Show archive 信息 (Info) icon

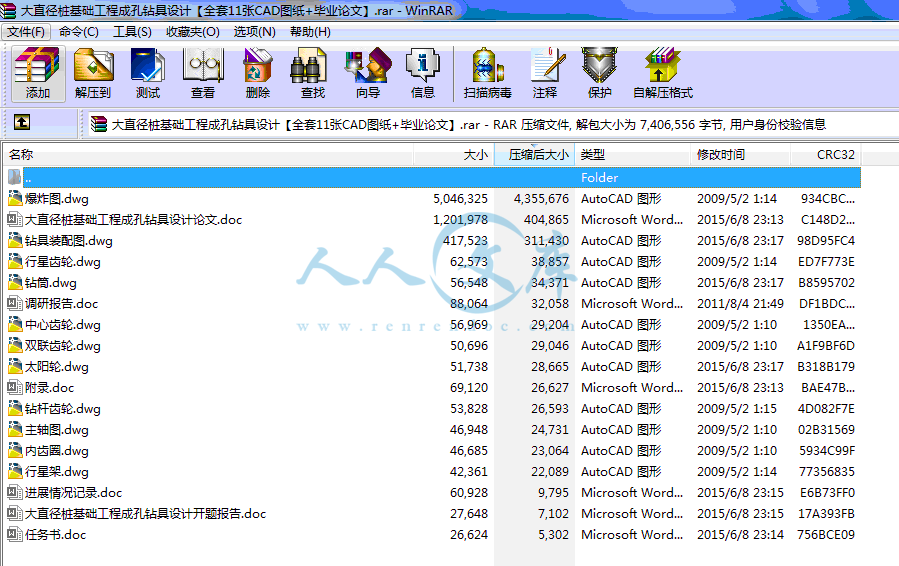pyautogui.click(x=423, y=73)
